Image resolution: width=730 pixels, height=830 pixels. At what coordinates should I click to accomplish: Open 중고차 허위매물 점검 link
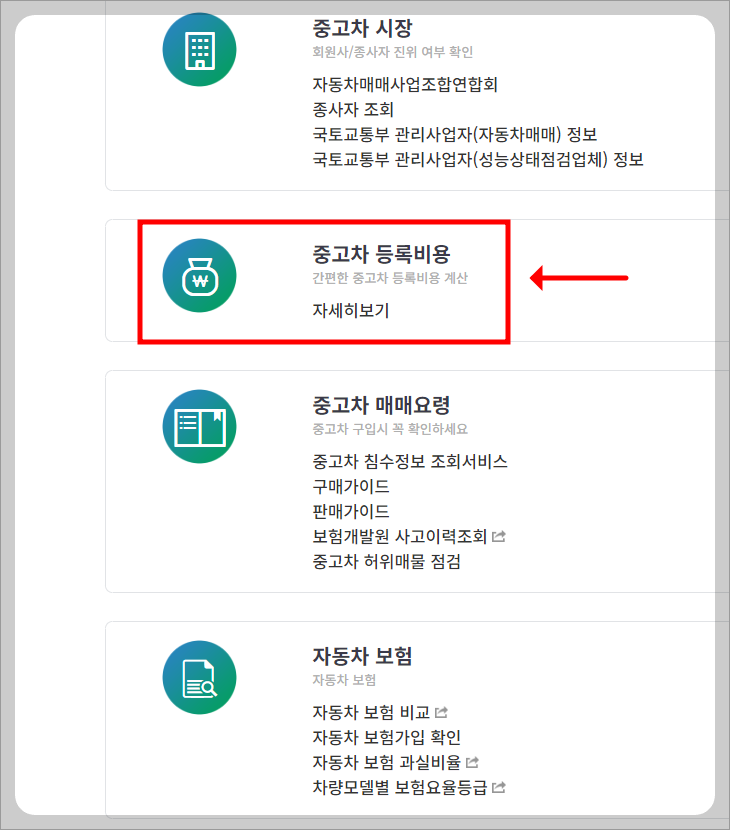(x=386, y=561)
